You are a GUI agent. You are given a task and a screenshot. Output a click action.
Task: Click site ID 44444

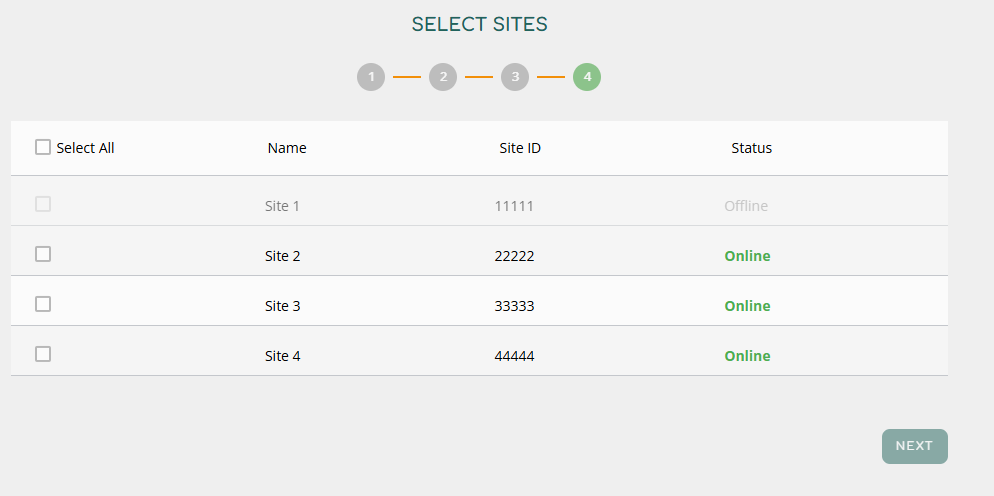pos(514,356)
